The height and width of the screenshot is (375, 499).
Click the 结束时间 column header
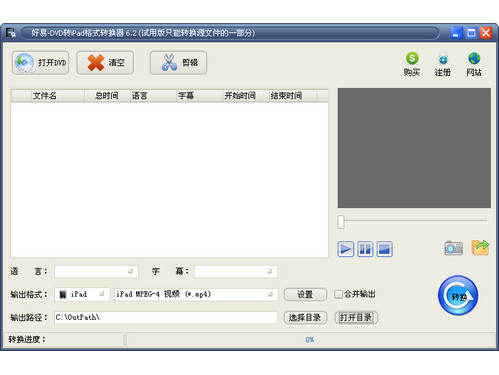[292, 96]
